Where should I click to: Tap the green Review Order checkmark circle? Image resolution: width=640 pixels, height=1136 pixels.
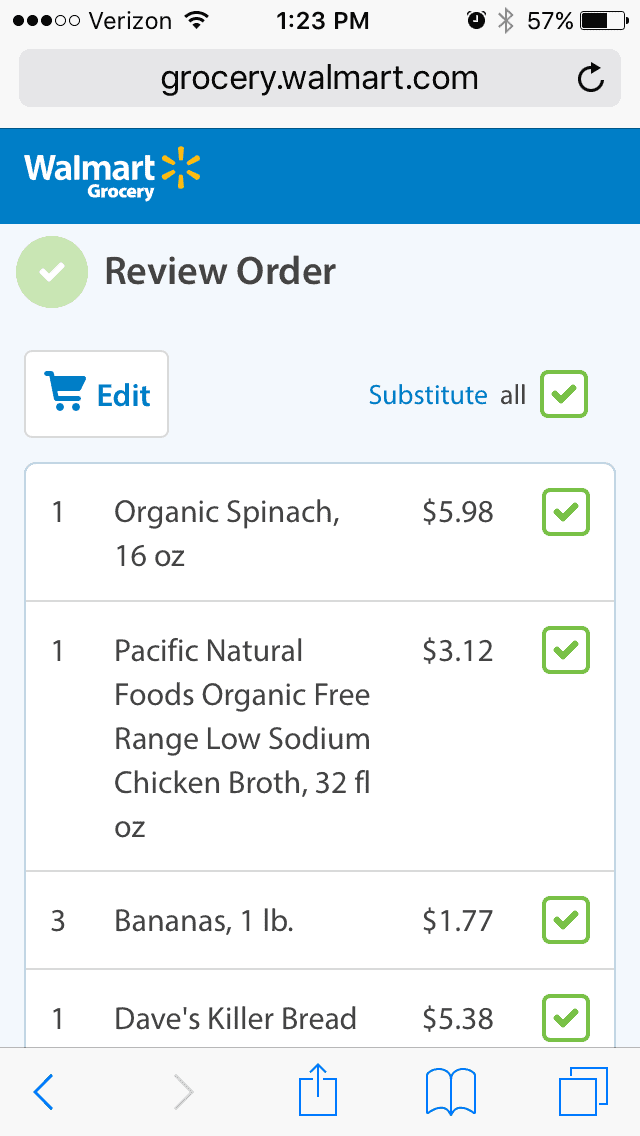pyautogui.click(x=52, y=272)
